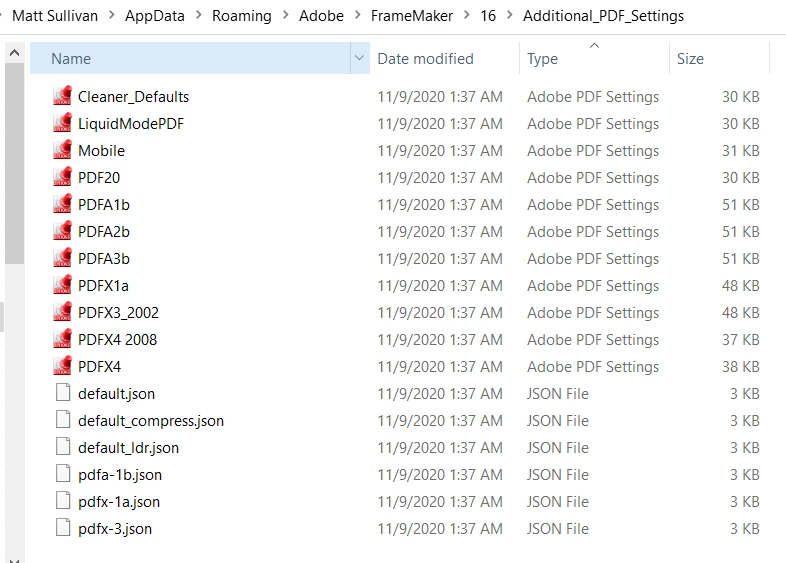
Task: Navigate to AppData folder in breadcrumb
Action: tap(155, 16)
